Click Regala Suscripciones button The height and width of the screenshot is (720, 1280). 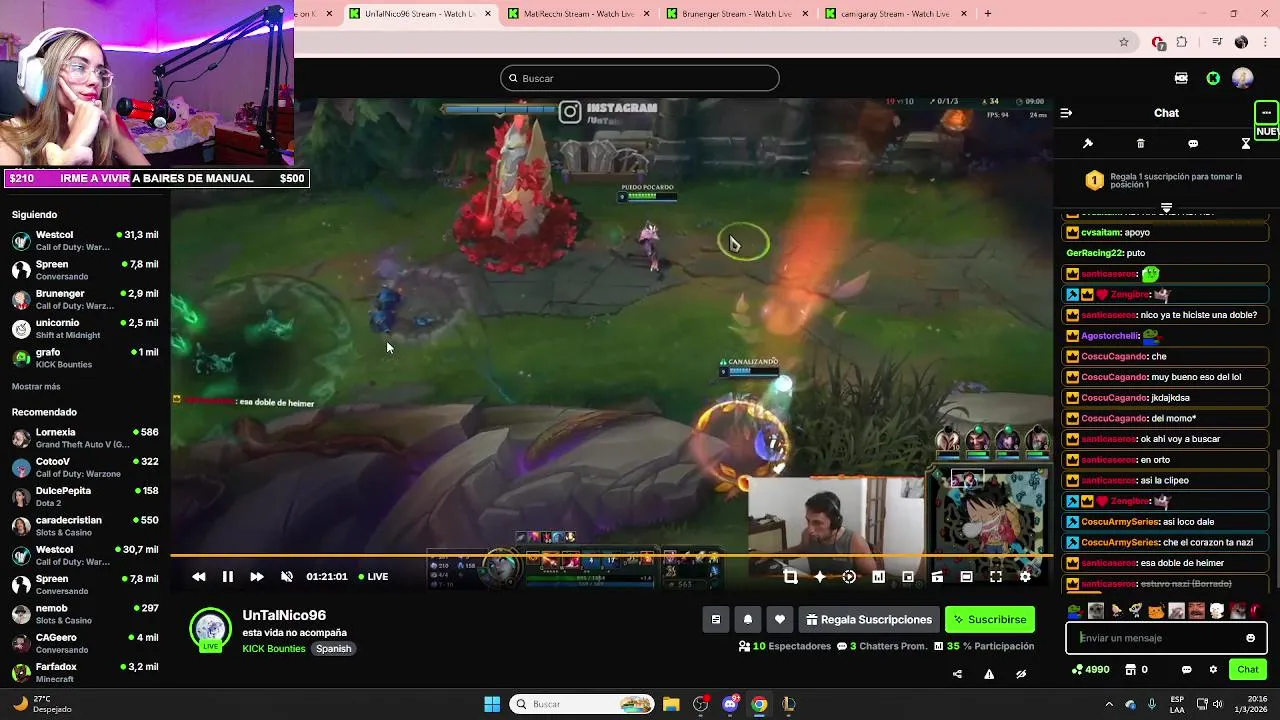[868, 620]
